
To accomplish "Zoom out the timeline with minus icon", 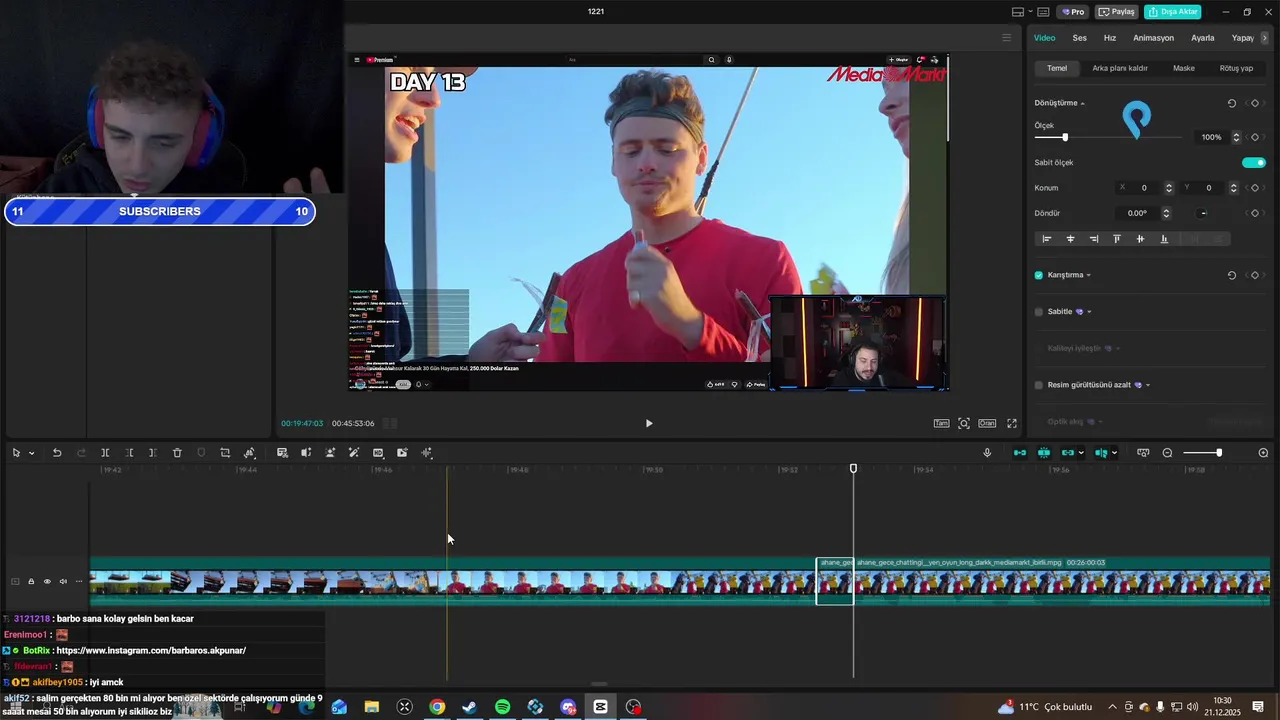I will click(1167, 453).
